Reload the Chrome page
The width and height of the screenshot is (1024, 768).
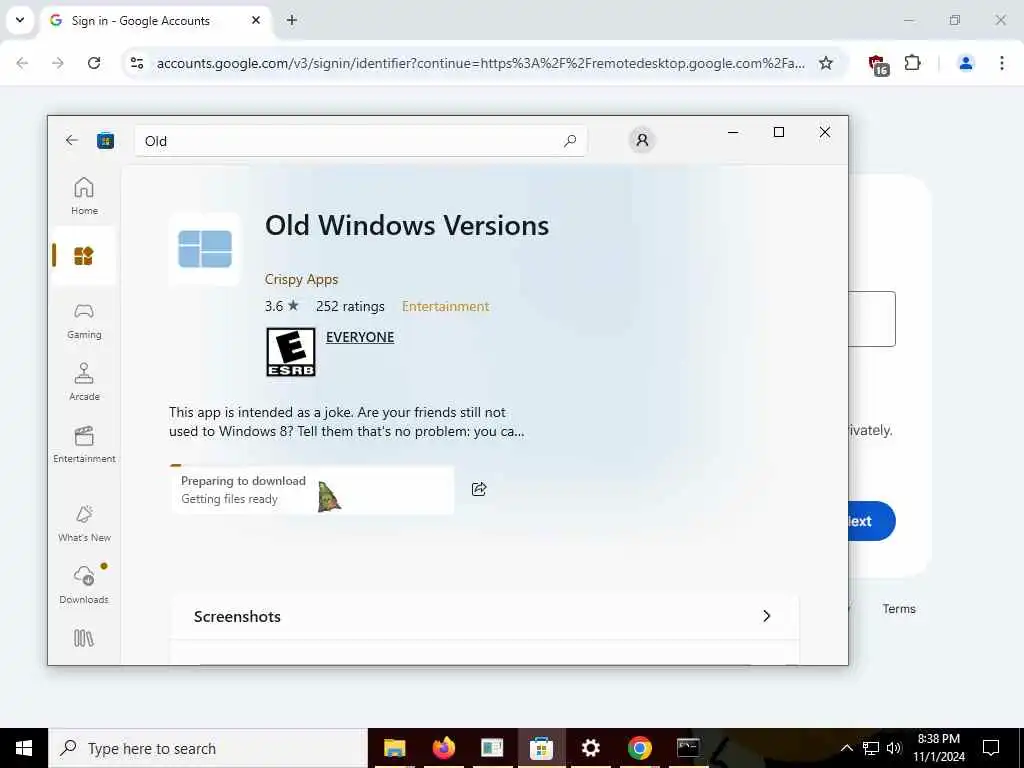[x=94, y=63]
